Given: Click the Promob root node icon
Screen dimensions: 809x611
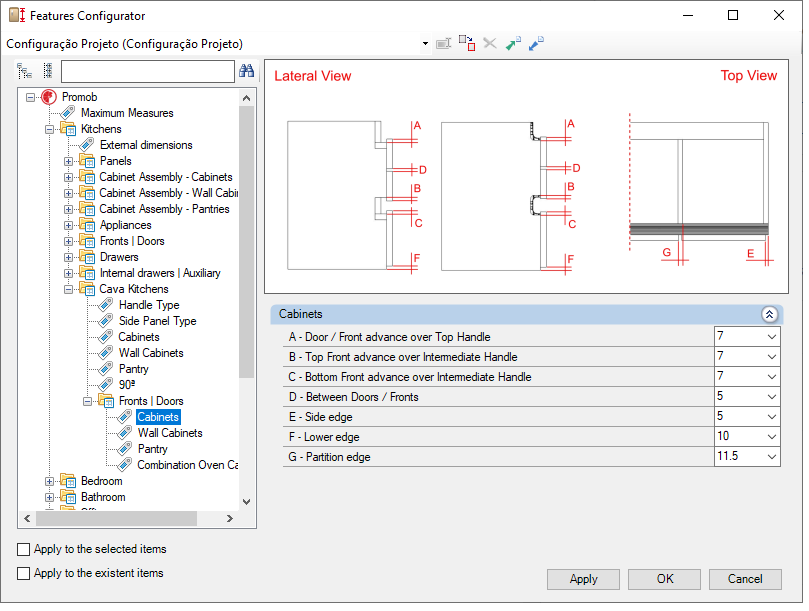Looking at the screenshot, I should point(49,97).
